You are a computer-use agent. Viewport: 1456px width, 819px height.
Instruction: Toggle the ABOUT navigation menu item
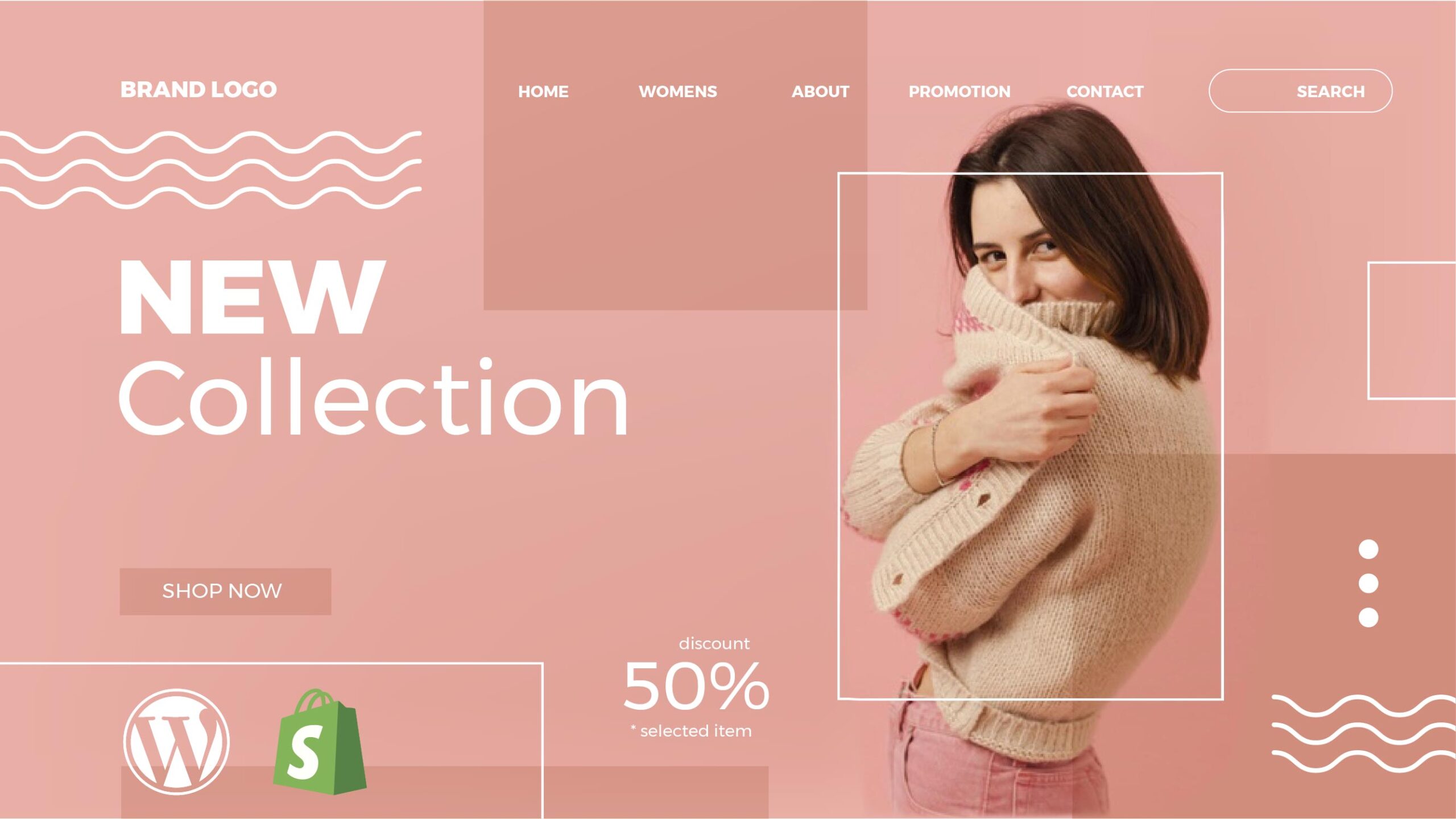pos(820,92)
